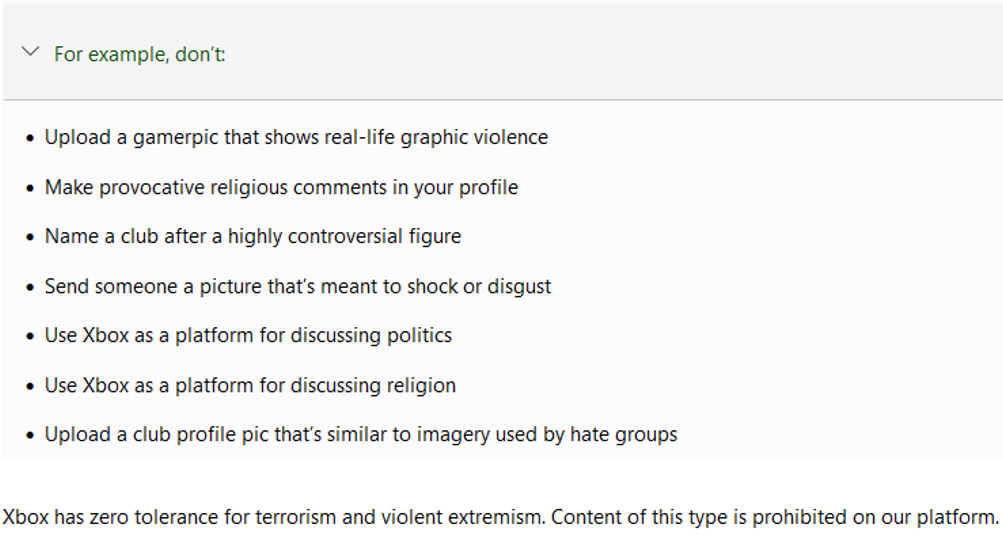The width and height of the screenshot is (1003, 541).
Task: Click the bullet before "Make provocative religious comments"
Action: pos(31,188)
